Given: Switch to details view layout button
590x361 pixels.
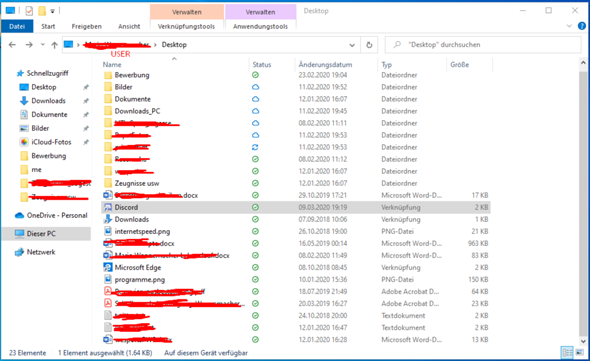Looking at the screenshot, I should point(567,353).
